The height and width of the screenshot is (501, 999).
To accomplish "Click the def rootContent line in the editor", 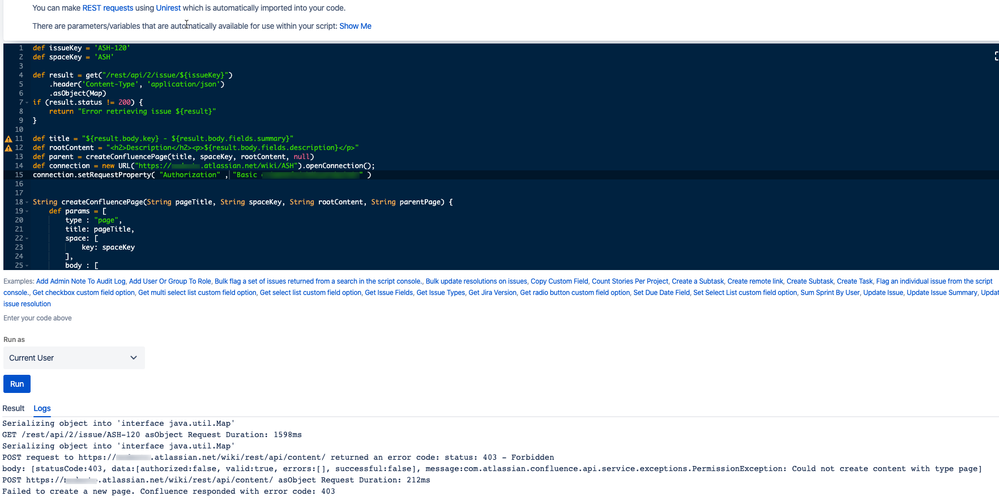I will [x=195, y=147].
